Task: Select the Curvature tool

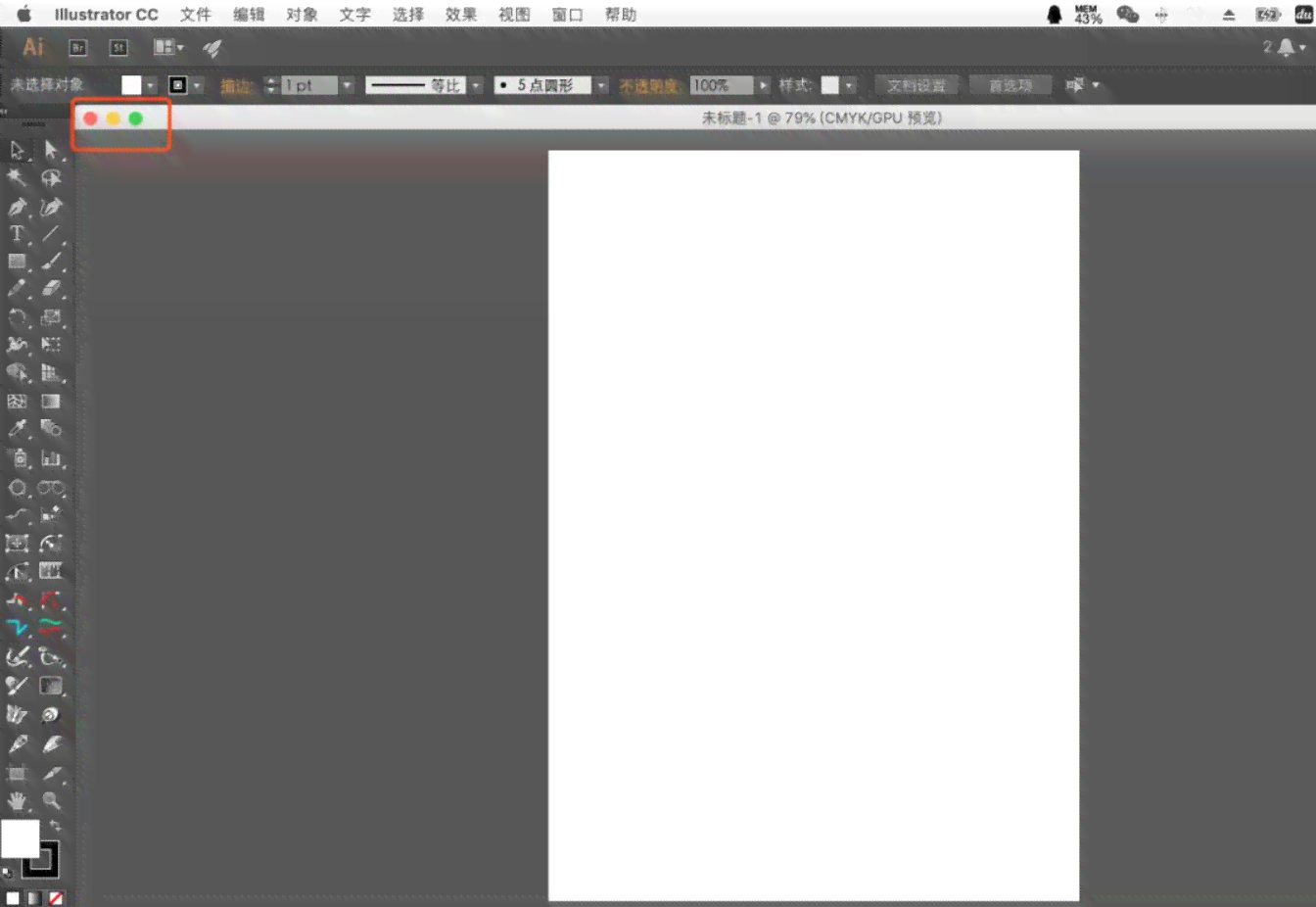Action: coord(51,207)
